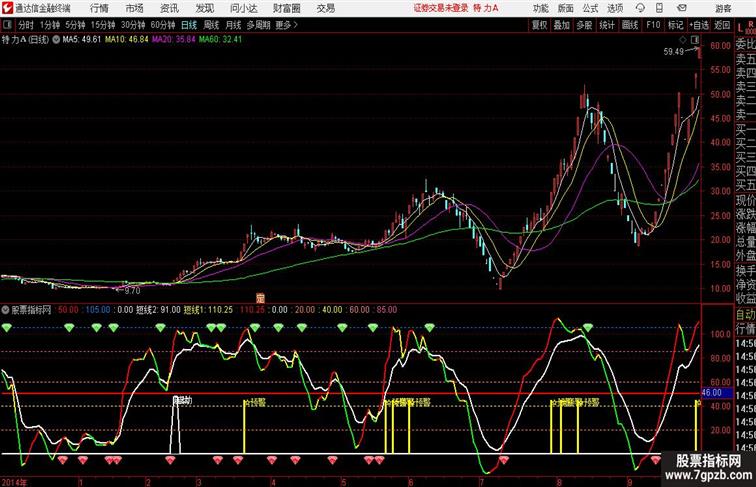756x487 pixels.
Task: Click the 画线 drawing tool button
Action: 630,25
